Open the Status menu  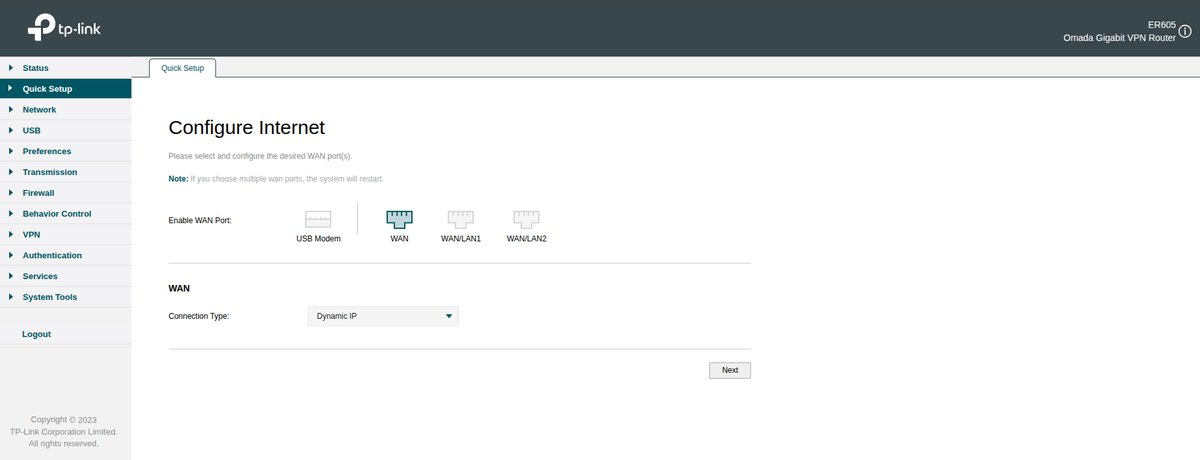tap(65, 68)
